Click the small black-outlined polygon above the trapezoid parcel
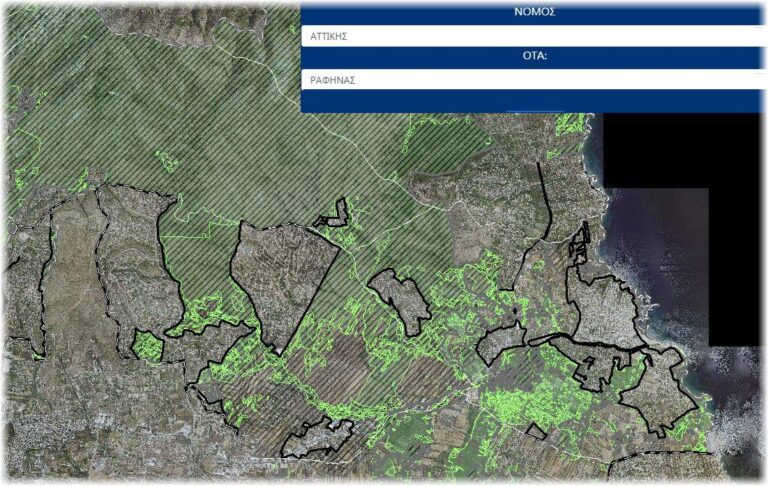This screenshot has height=486, width=768. [x=333, y=215]
